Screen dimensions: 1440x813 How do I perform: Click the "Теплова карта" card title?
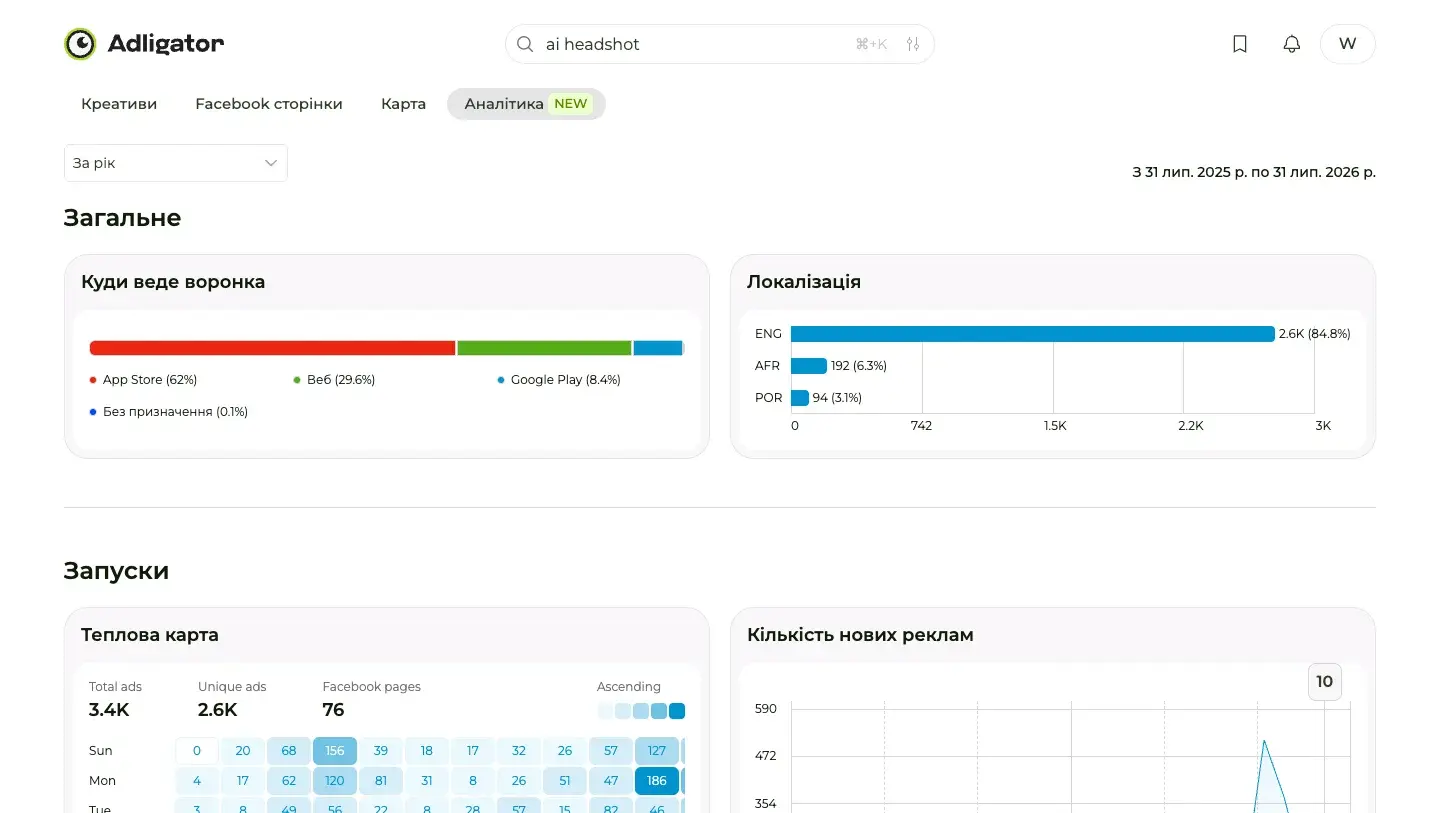coord(150,635)
